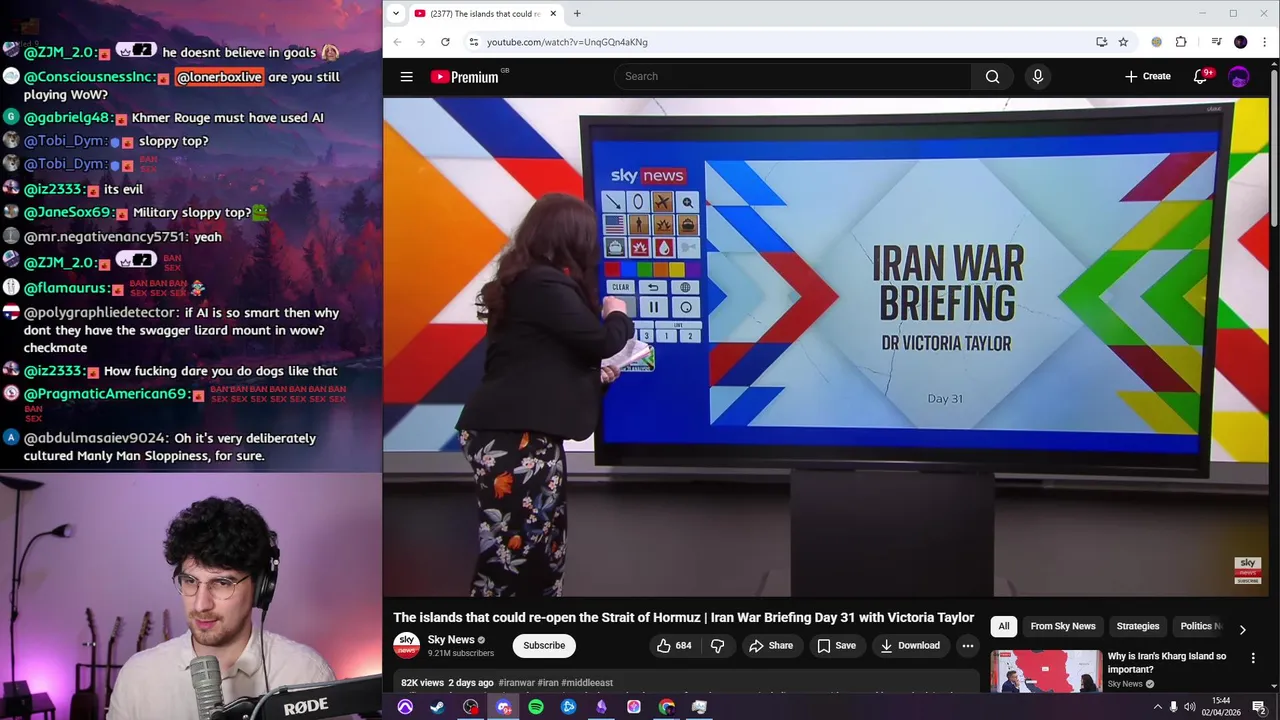Dislike the video with thumbs down
This screenshot has height=720, width=1280.
pyautogui.click(x=717, y=646)
